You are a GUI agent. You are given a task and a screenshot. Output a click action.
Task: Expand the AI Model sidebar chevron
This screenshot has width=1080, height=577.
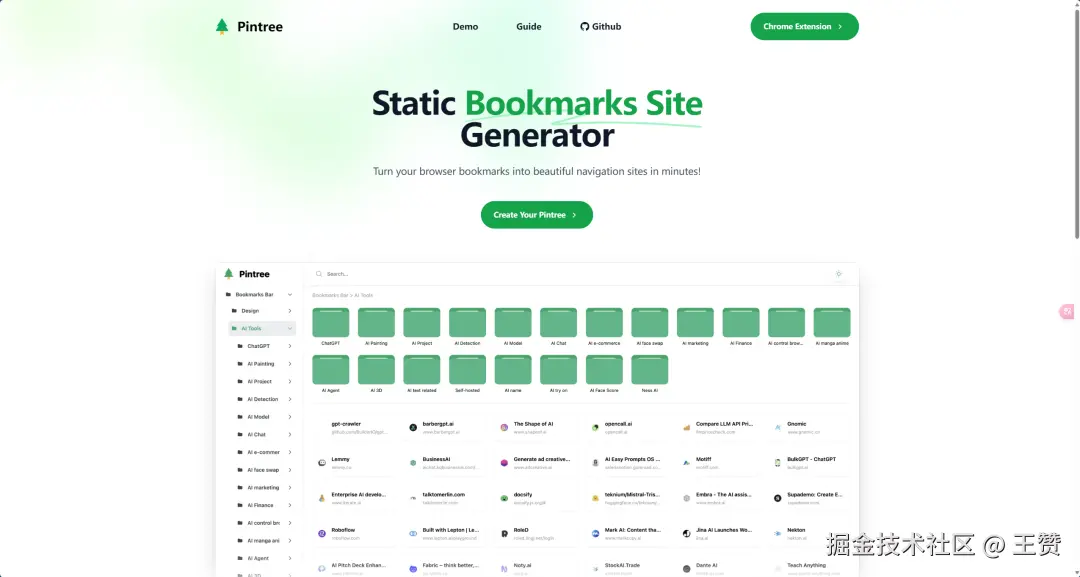pos(289,417)
